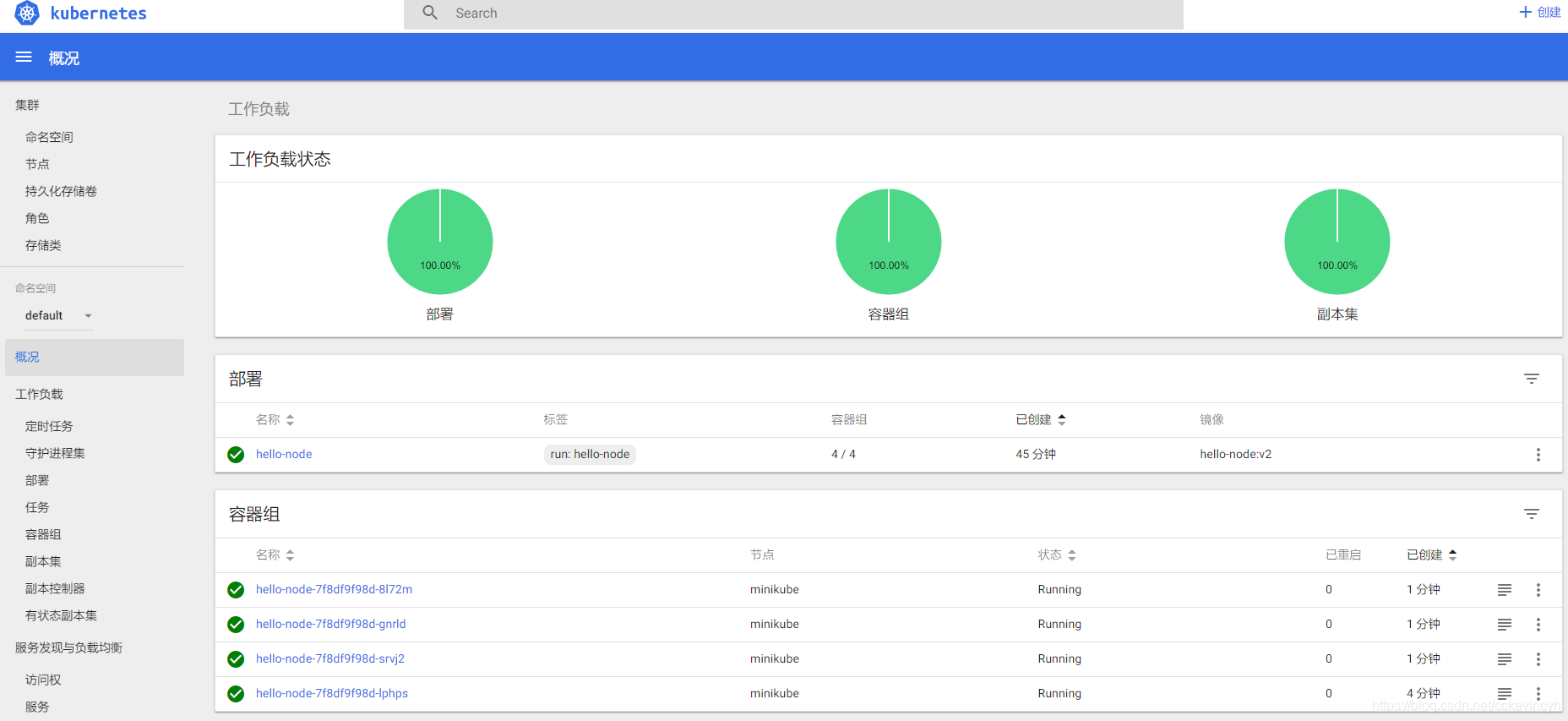
Task: Open pod hello-node-7f8df9f98d-lphps link
Action: coord(331,693)
